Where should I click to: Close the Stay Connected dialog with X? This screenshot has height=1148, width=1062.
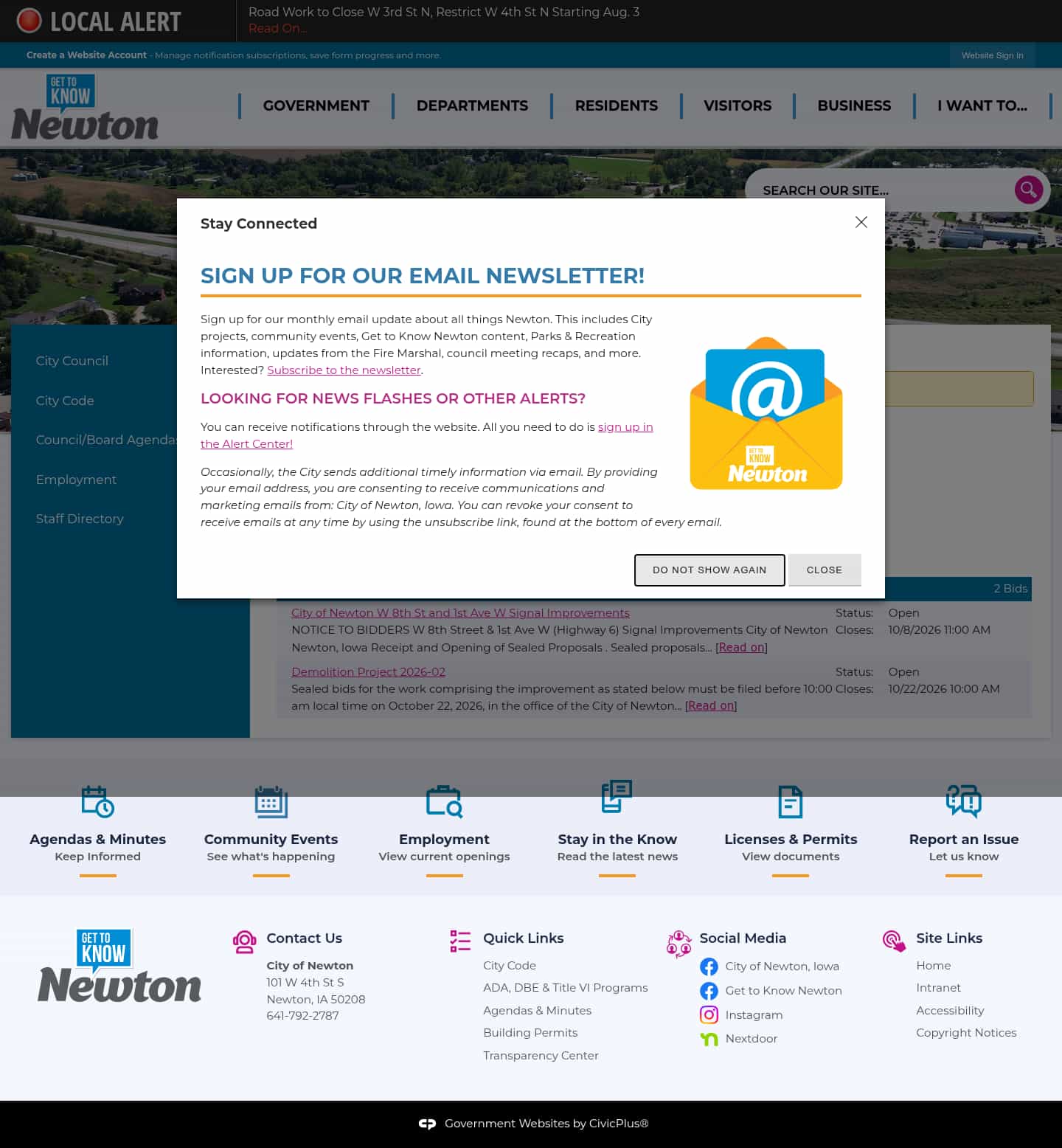pos(861,222)
